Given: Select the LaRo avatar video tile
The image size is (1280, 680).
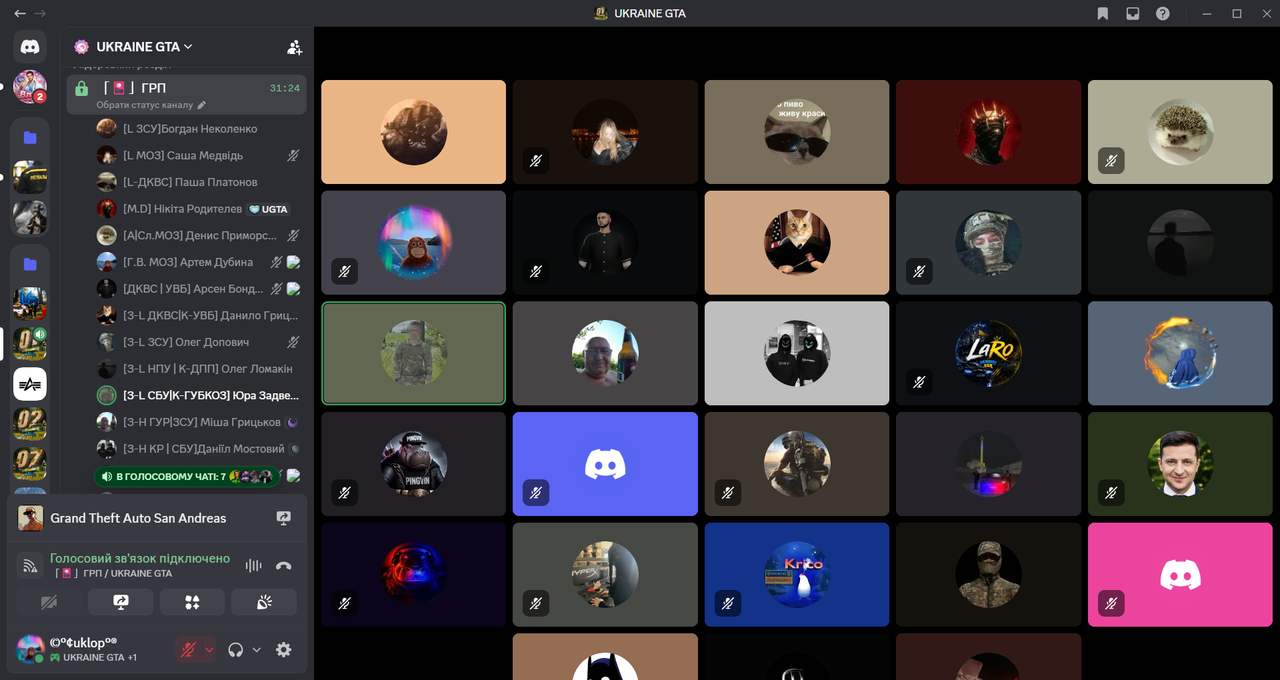Looking at the screenshot, I should [x=989, y=353].
